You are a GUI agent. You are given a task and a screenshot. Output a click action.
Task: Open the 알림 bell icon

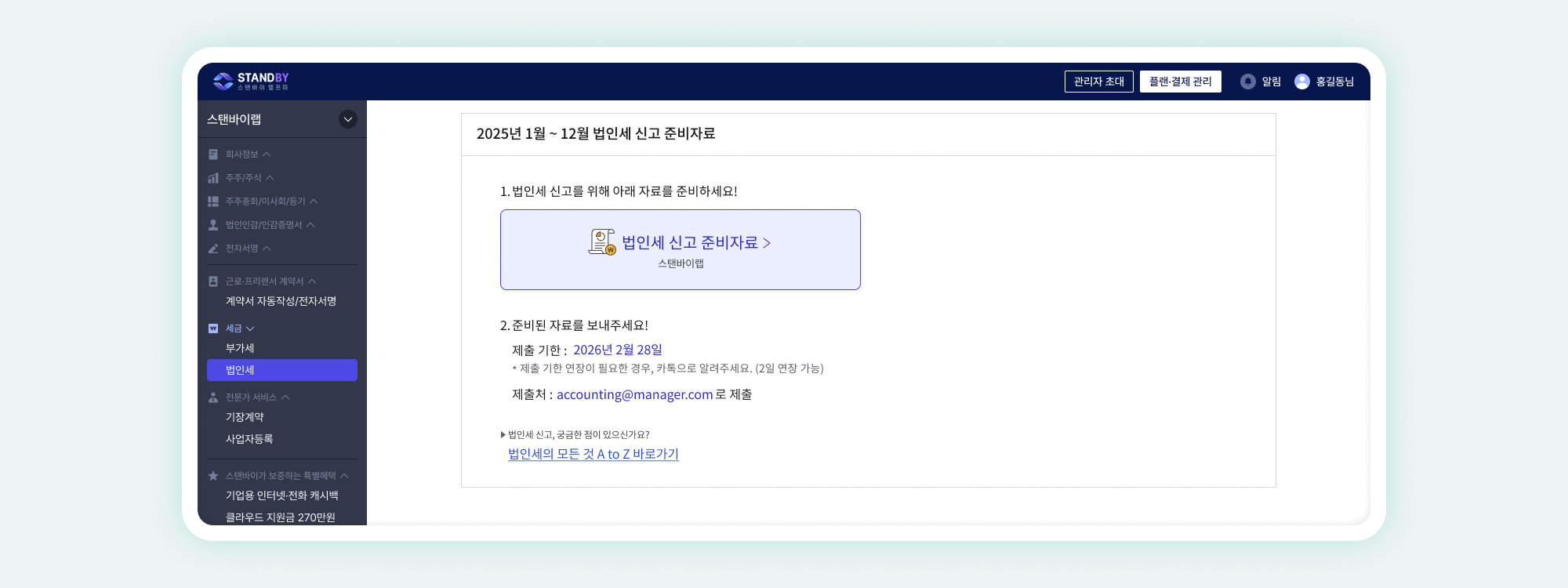click(x=1247, y=82)
